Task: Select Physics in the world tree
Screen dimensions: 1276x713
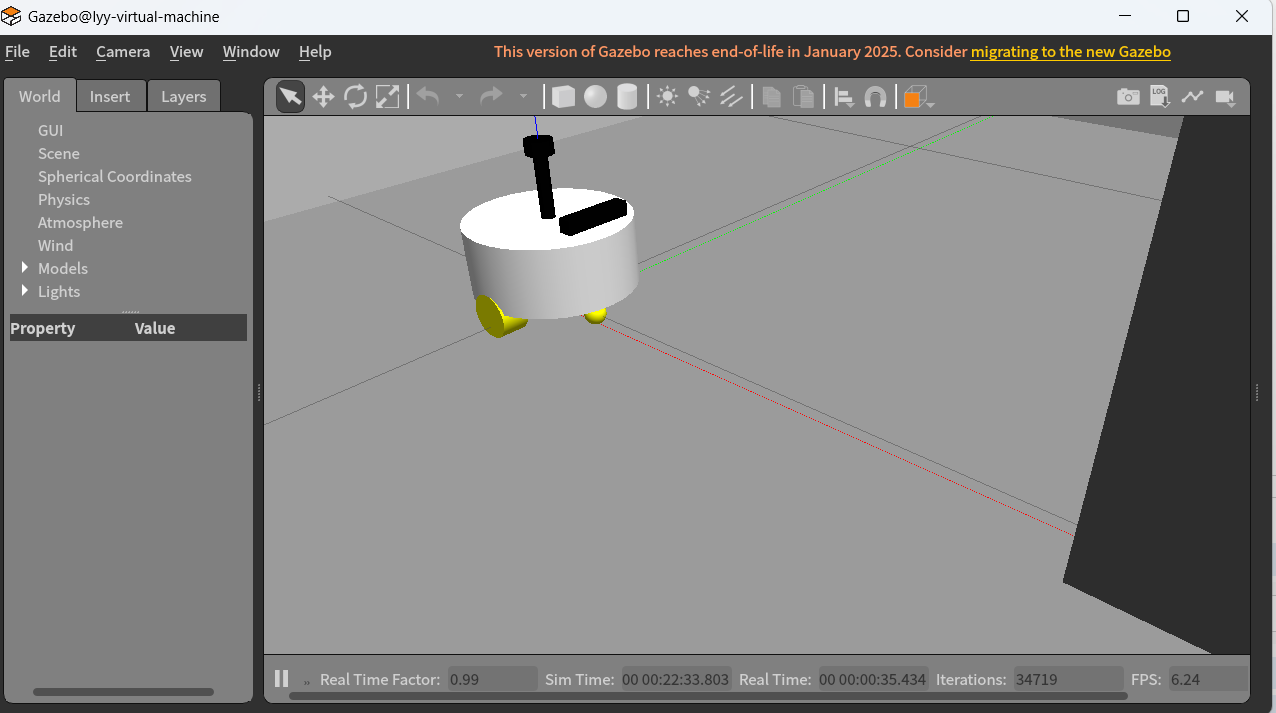Action: [64, 199]
